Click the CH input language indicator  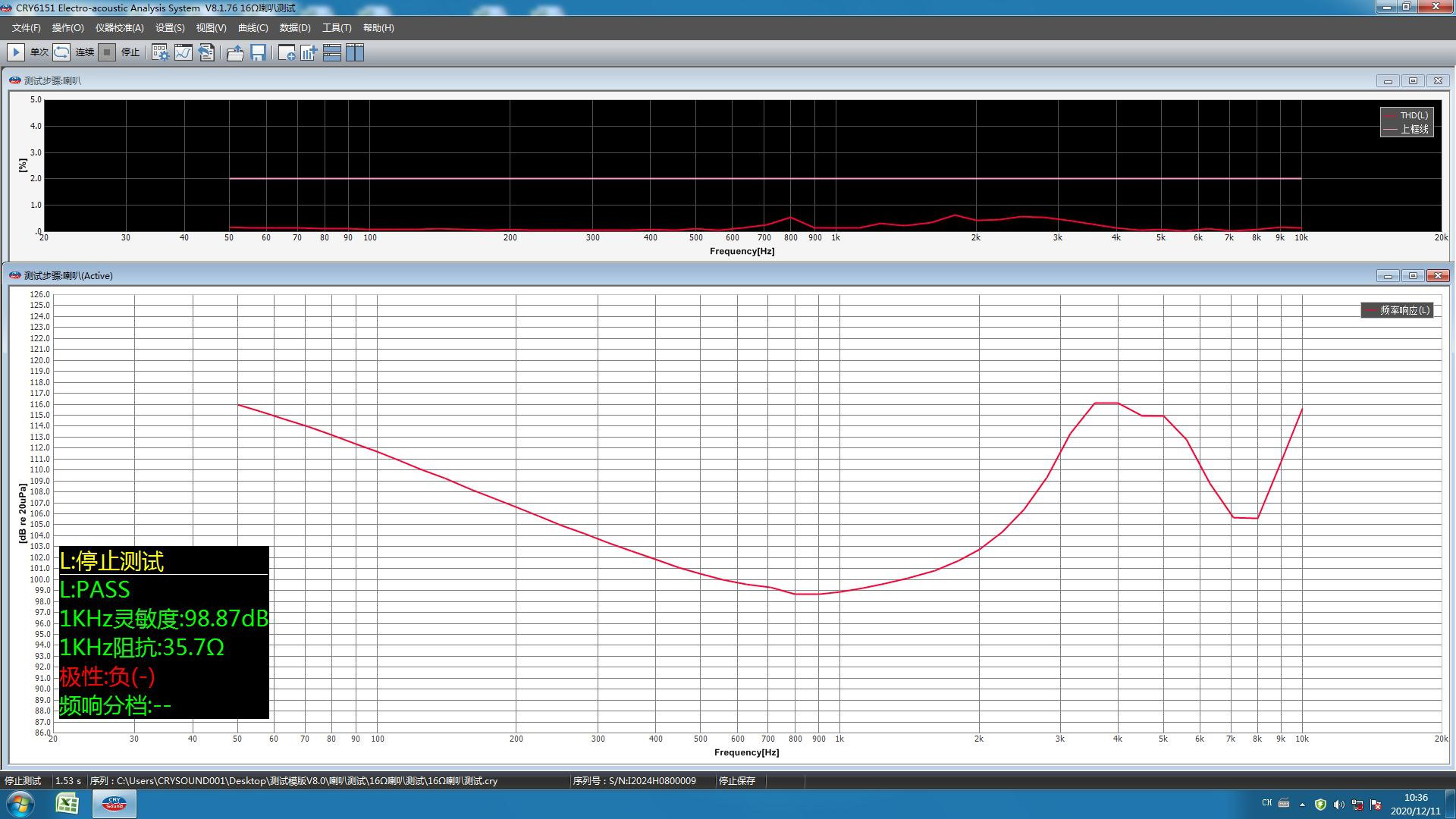1266,803
